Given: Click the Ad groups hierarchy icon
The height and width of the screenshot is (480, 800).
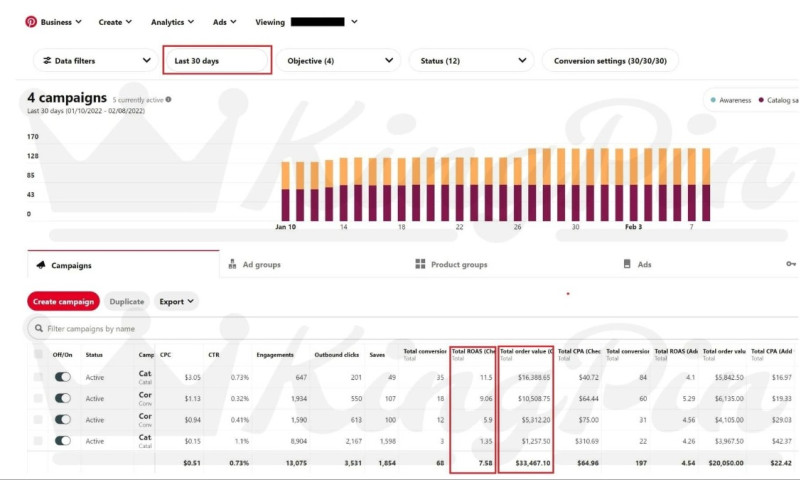Looking at the screenshot, I should 232,265.
